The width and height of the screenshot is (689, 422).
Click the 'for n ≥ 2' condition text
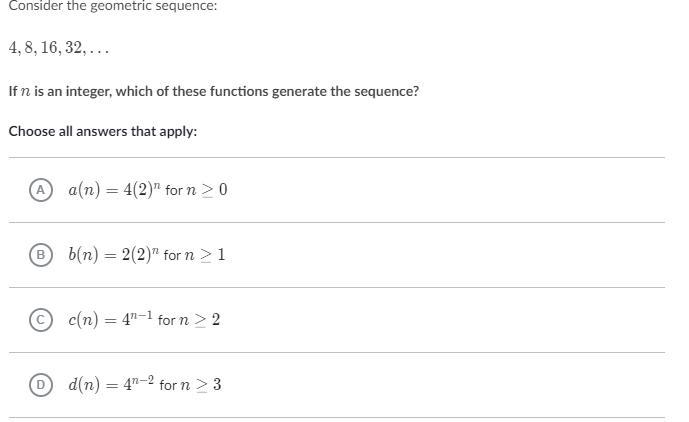pos(189,320)
